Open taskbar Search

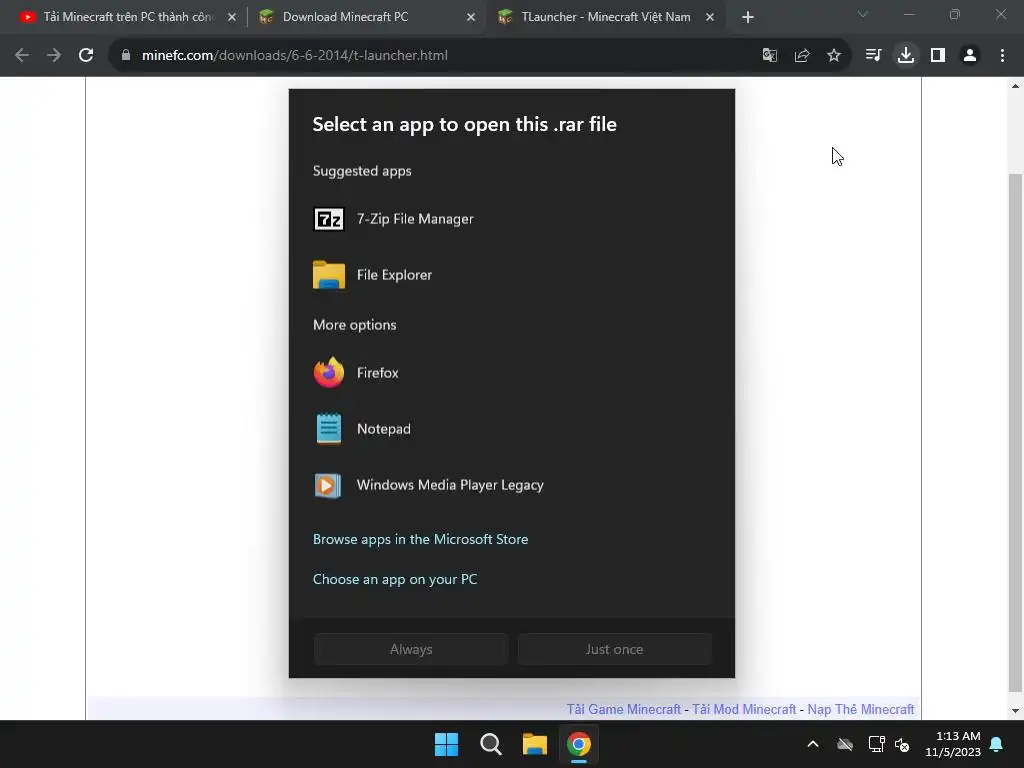(x=490, y=744)
